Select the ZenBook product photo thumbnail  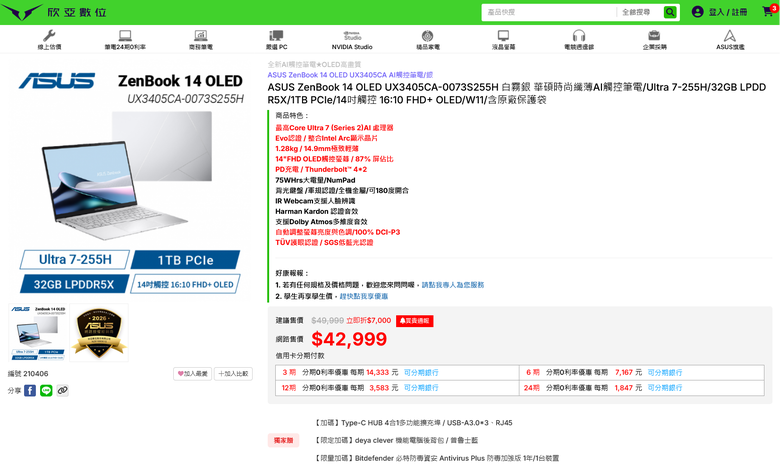38,332
